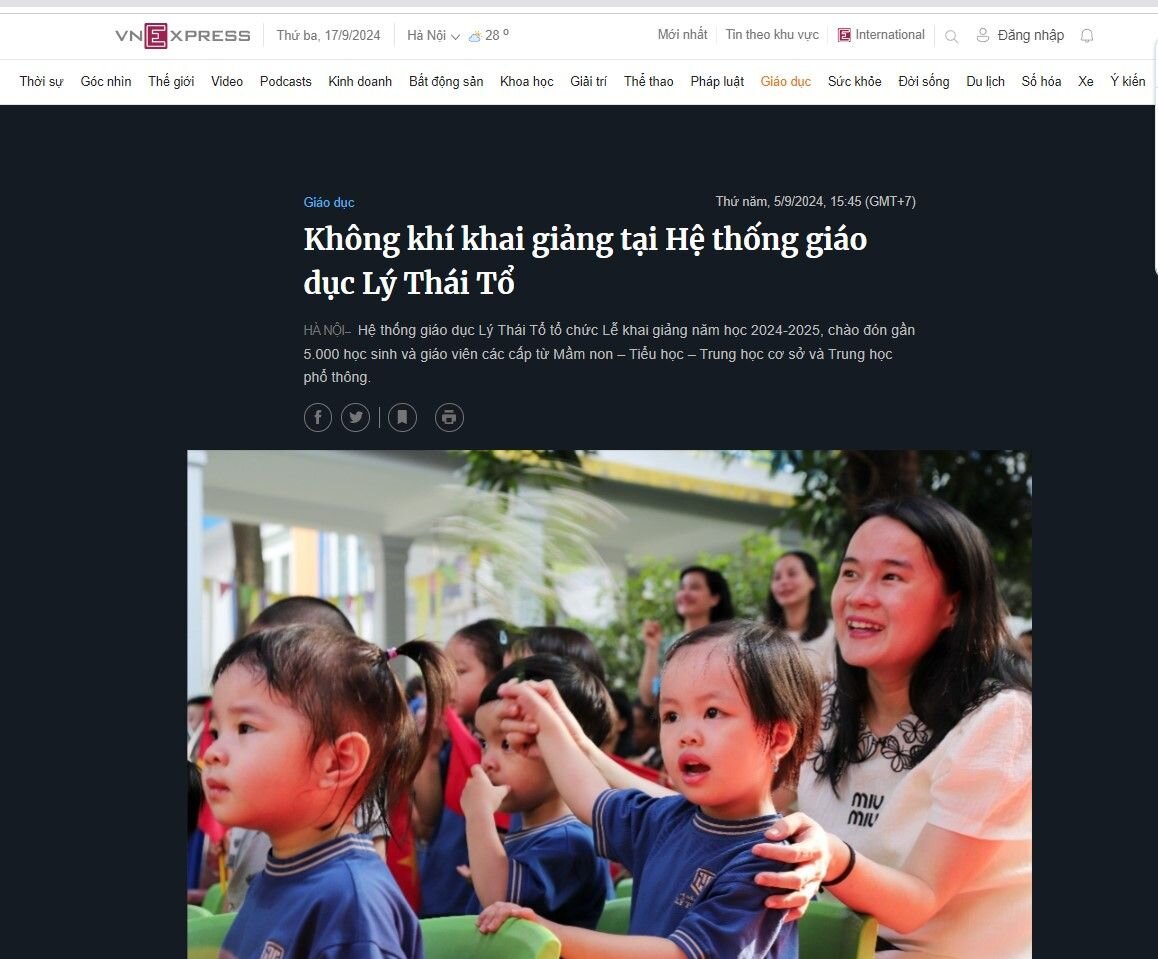Share article on Twitter
The height and width of the screenshot is (959, 1158).
[355, 418]
